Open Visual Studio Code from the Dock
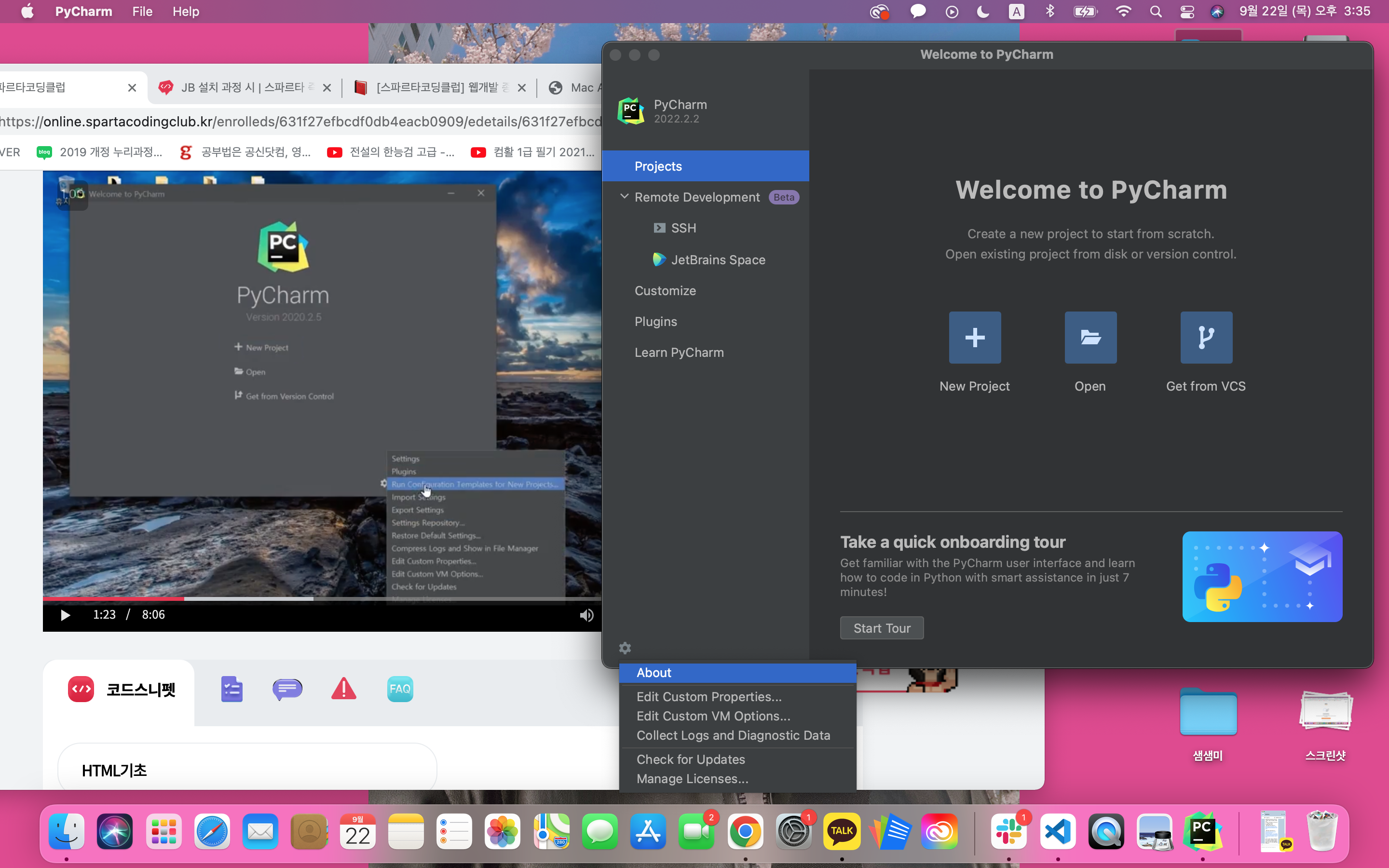The width and height of the screenshot is (1389, 868). tap(1058, 831)
